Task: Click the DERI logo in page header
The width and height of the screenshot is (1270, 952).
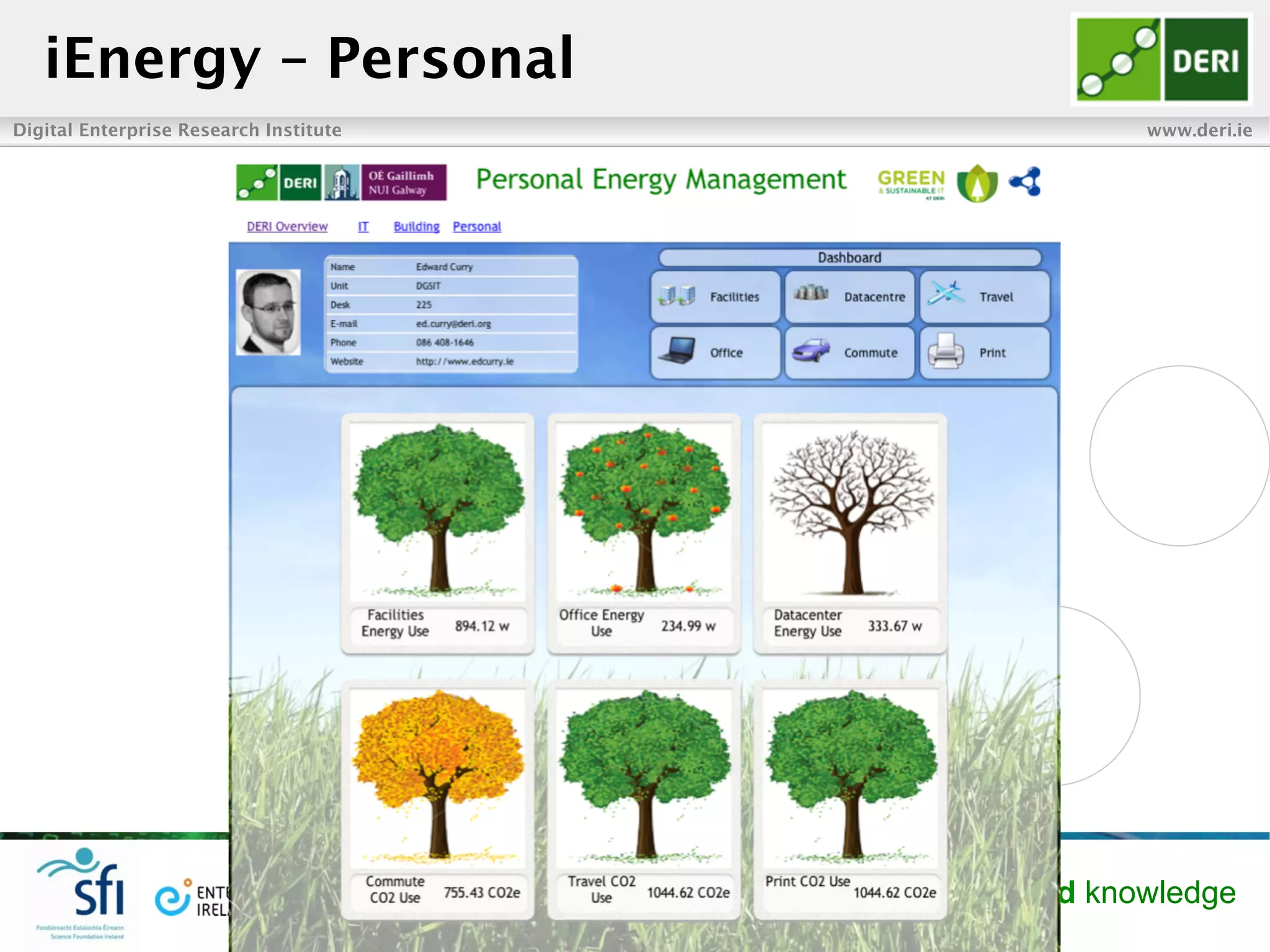Action: coord(278,182)
